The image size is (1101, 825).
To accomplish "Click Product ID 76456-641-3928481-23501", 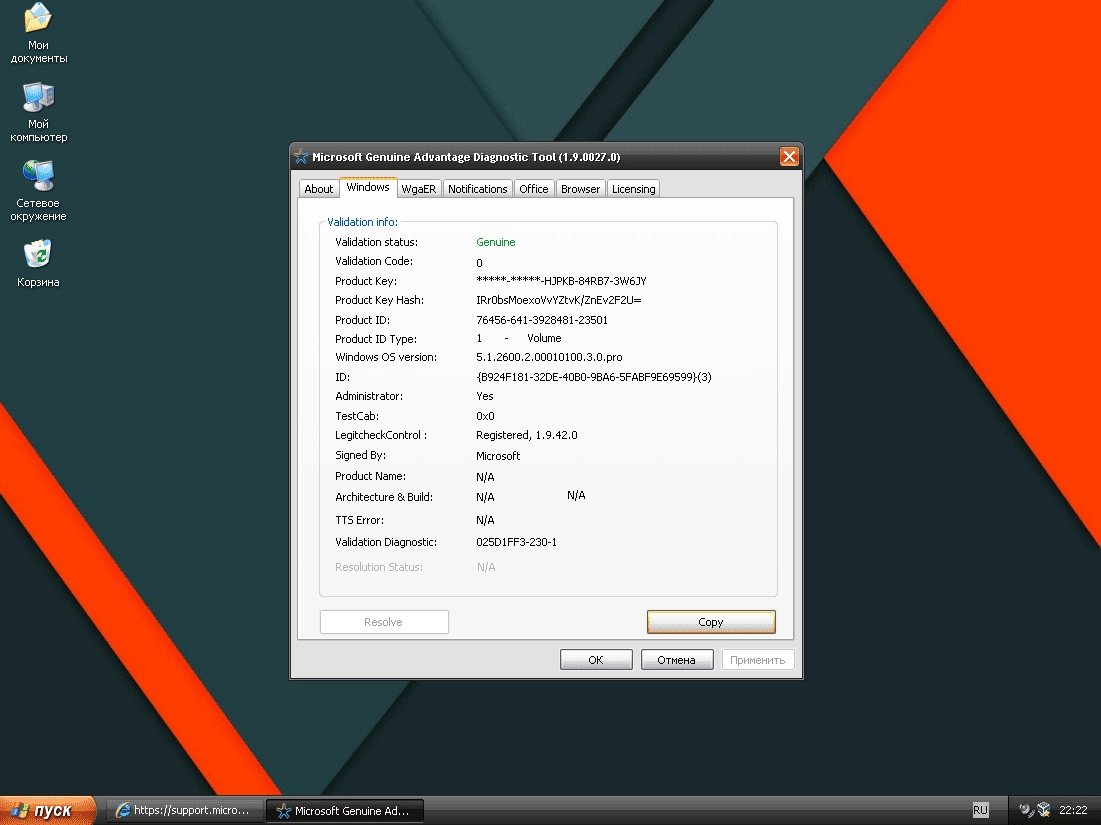I will coord(542,320).
